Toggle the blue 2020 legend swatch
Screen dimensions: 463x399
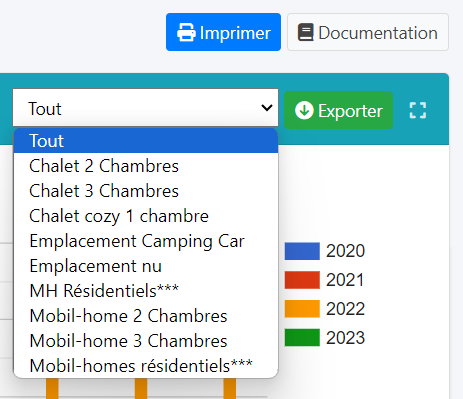pos(302,251)
